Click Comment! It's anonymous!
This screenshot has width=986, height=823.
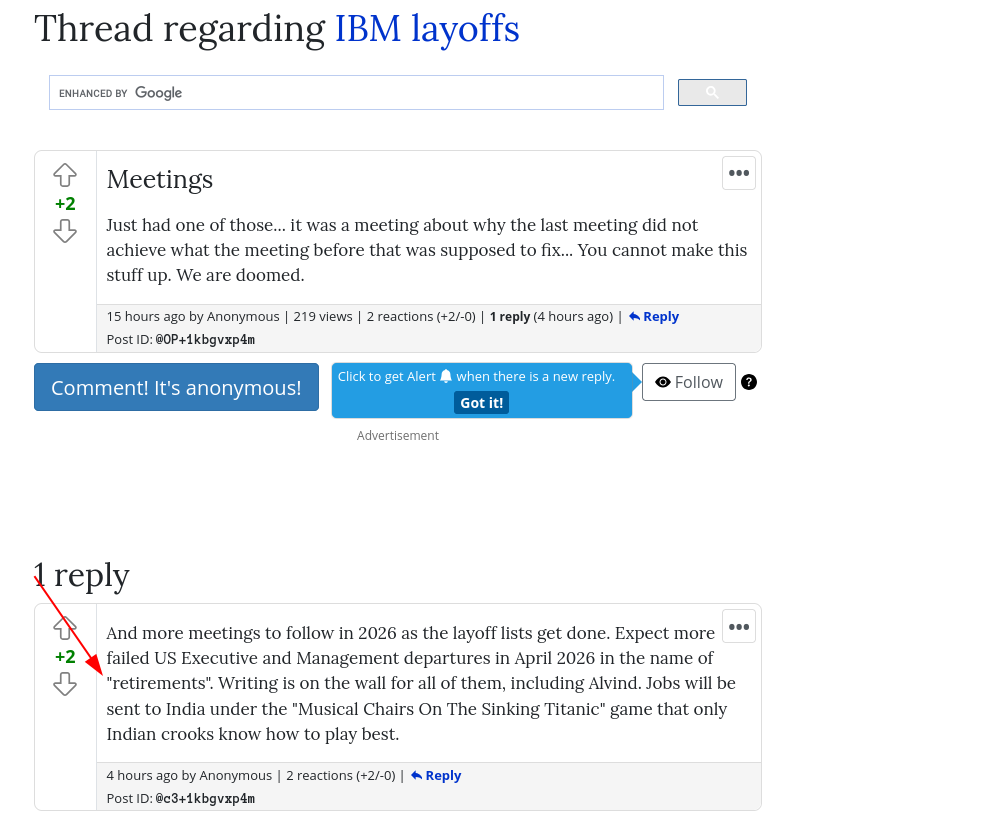coord(176,387)
